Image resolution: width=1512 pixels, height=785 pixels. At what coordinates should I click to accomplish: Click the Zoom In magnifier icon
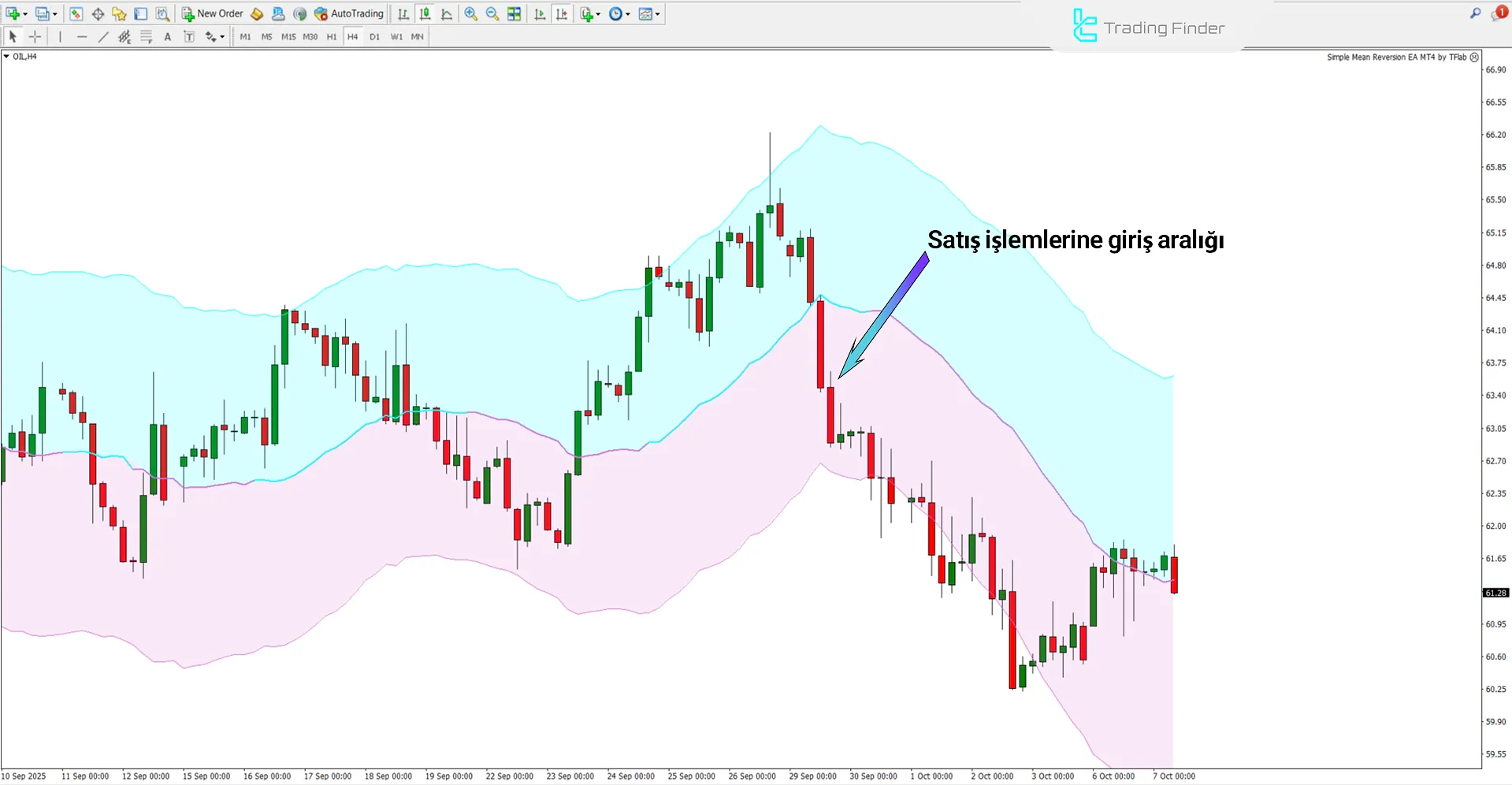[470, 14]
